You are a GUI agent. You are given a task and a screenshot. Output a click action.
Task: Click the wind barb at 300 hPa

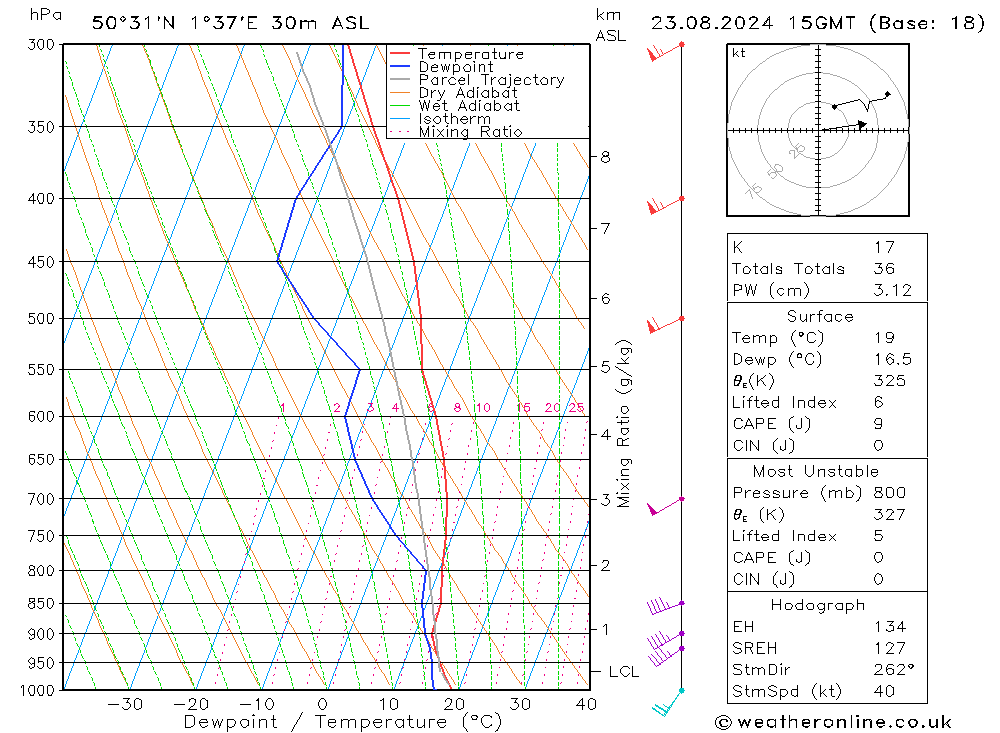pyautogui.click(x=665, y=52)
